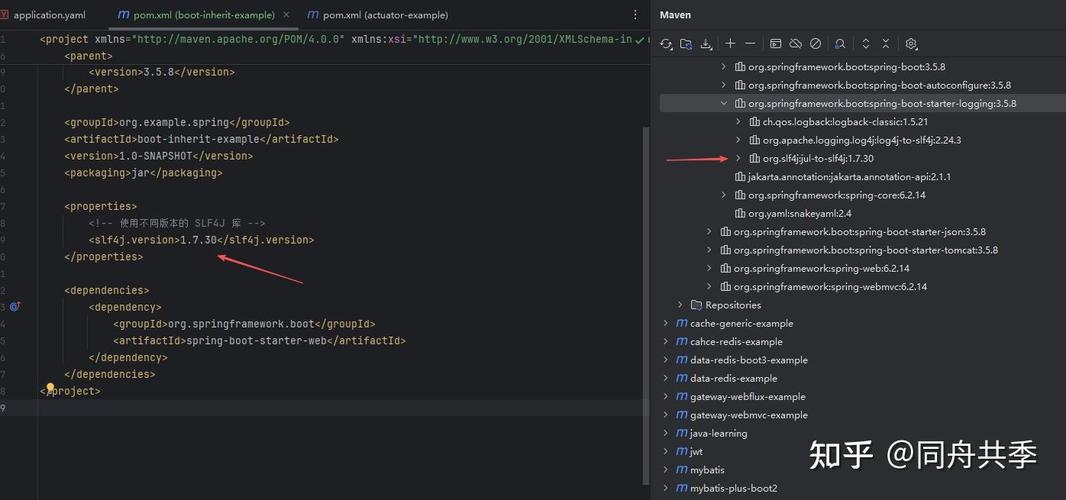The width and height of the screenshot is (1066, 500).
Task: Click Maven icon of mybatis module
Action: click(681, 469)
